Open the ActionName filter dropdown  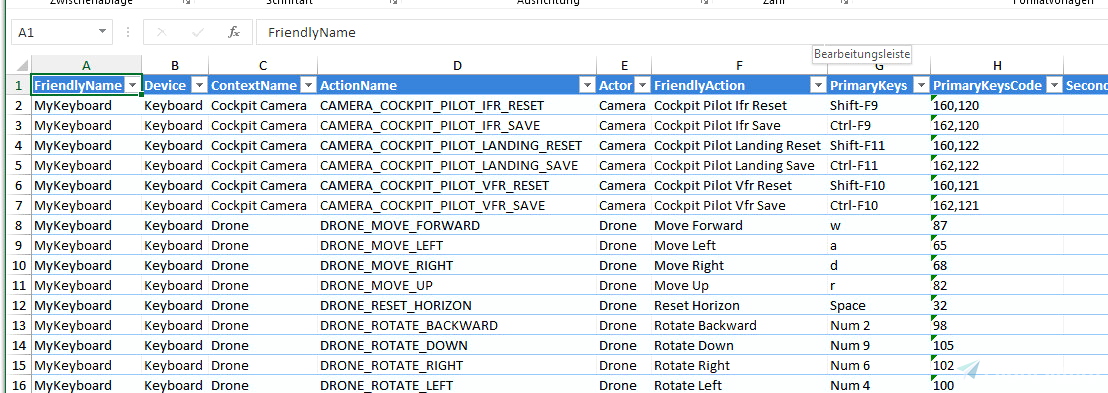coord(587,86)
